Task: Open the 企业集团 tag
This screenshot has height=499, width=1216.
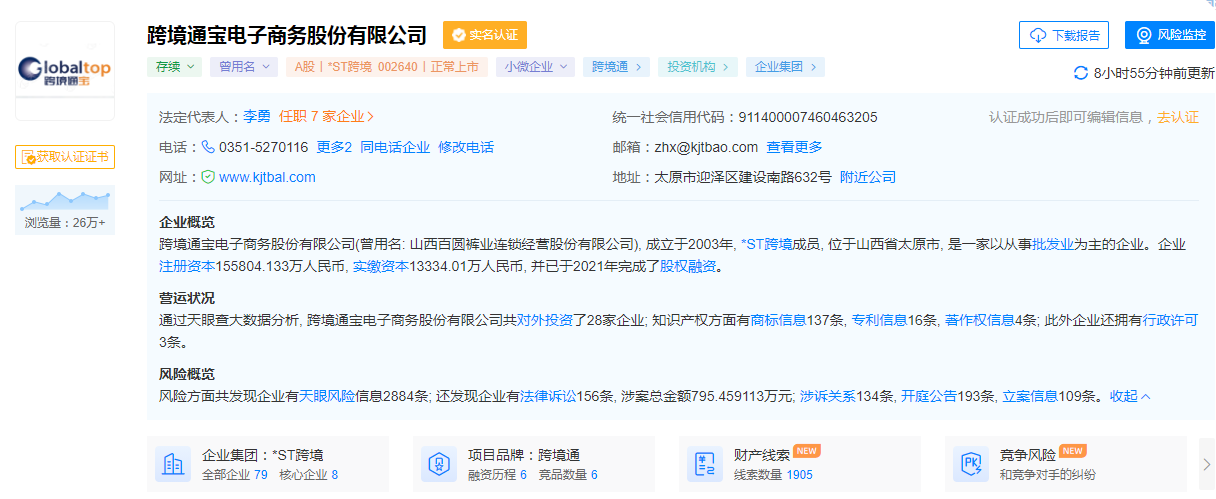Action: tap(785, 67)
